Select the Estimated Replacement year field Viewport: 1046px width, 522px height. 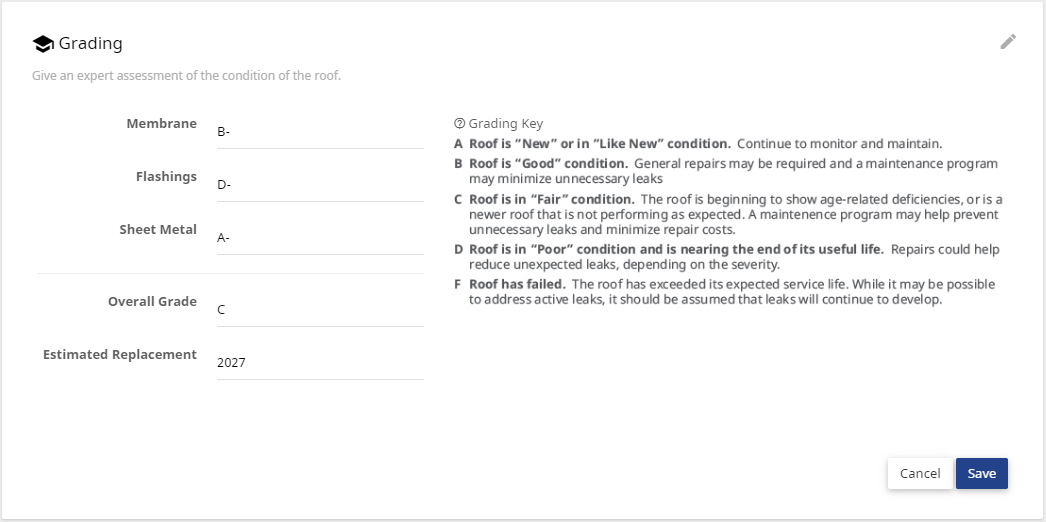(320, 363)
